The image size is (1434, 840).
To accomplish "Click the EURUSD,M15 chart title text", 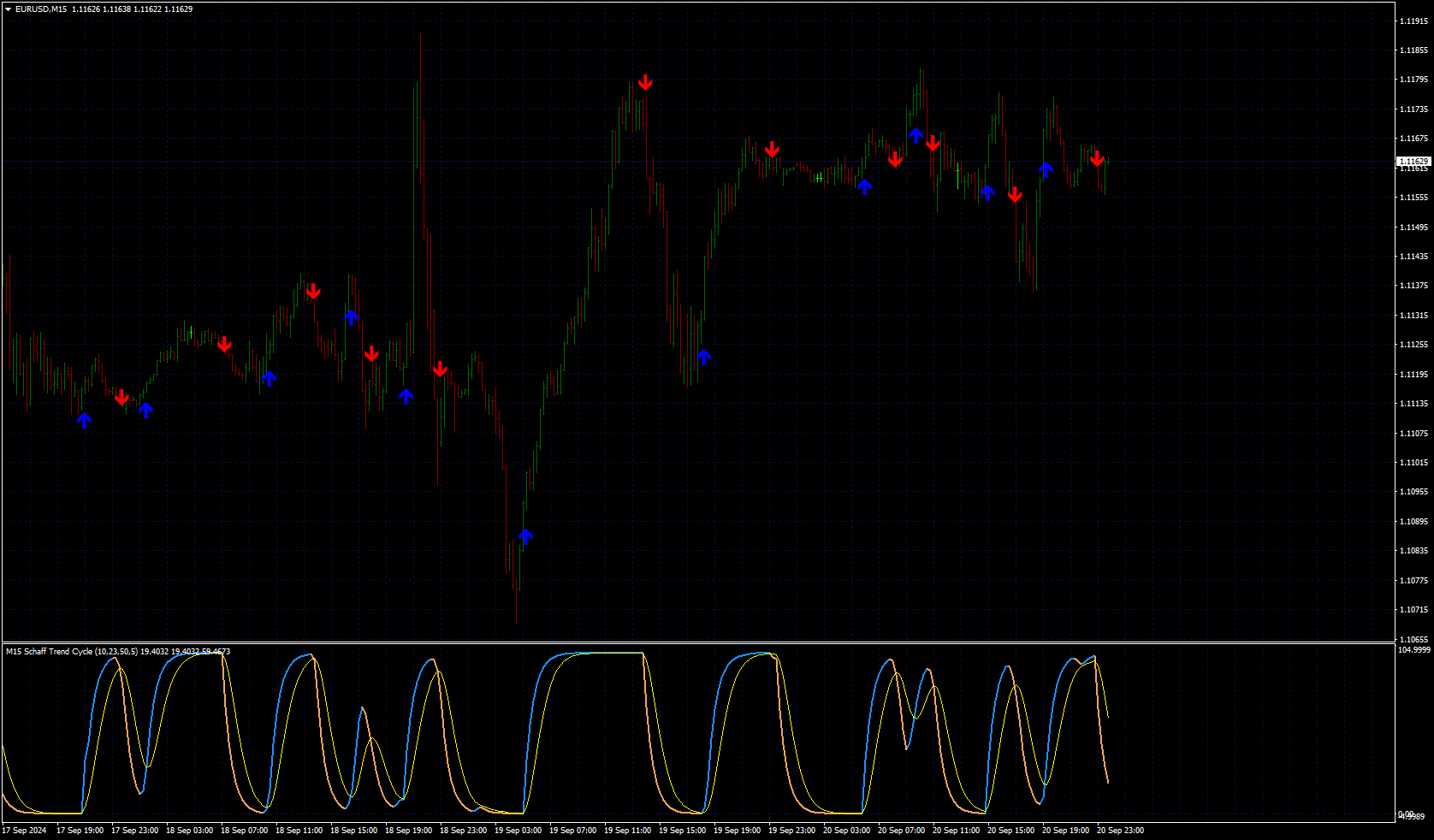I will point(41,9).
